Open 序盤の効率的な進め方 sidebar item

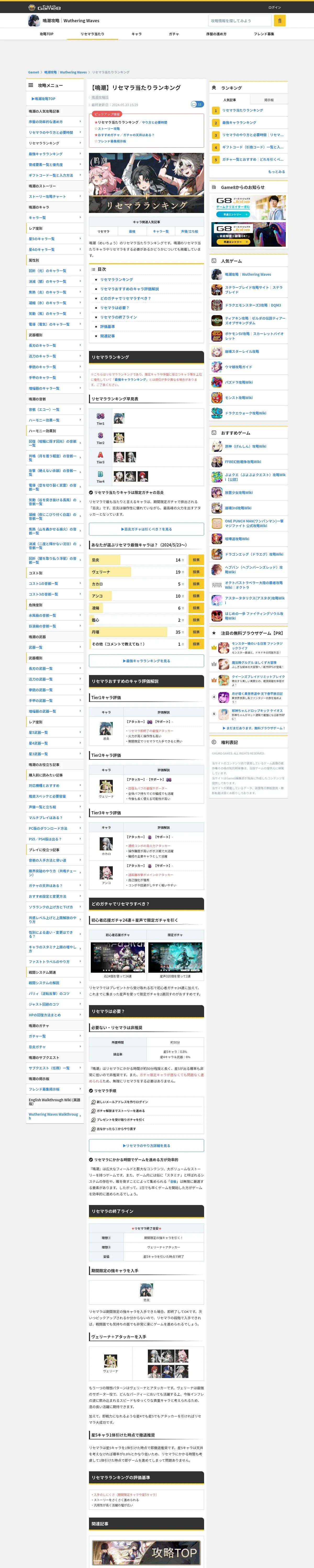pos(55,122)
